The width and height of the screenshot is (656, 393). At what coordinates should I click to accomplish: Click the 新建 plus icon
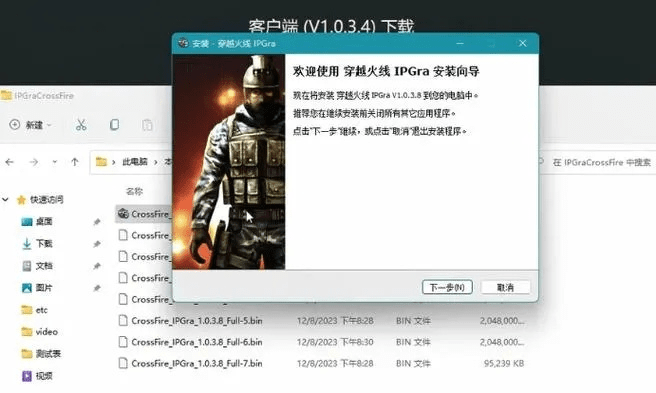click(x=15, y=125)
